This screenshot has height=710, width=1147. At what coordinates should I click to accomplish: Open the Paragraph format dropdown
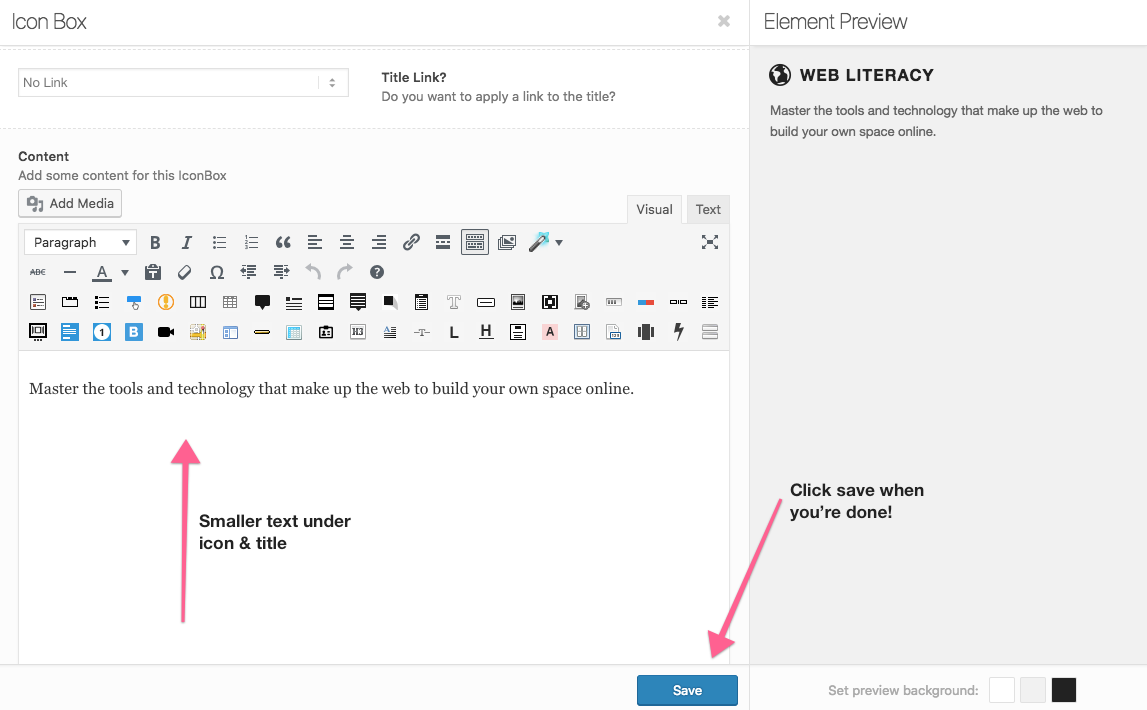click(x=80, y=243)
